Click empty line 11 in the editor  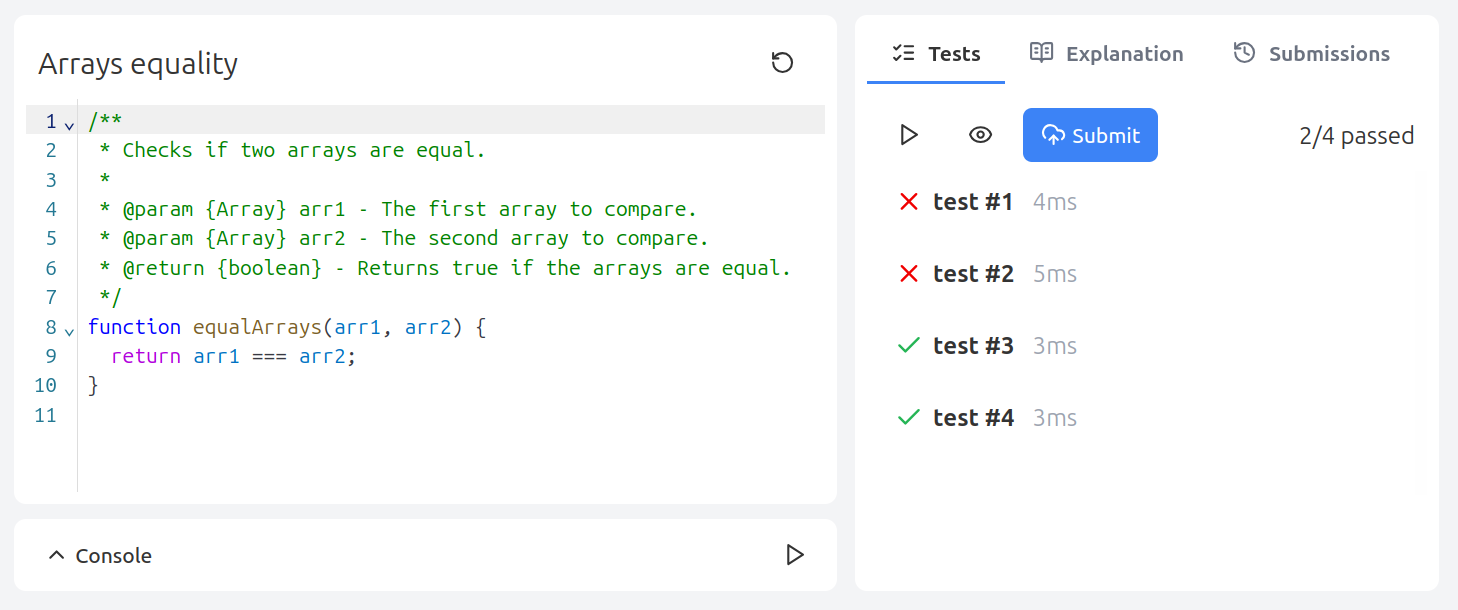450,415
